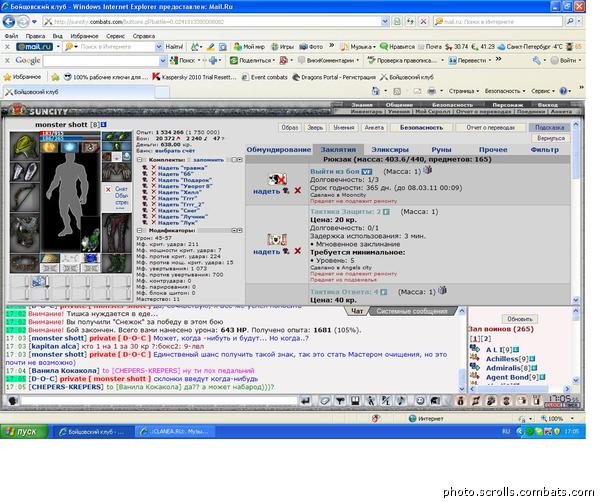Switch to the 'Эликсиры' tab
Image resolution: width=600 pixels, height=502 pixels.
[390, 150]
